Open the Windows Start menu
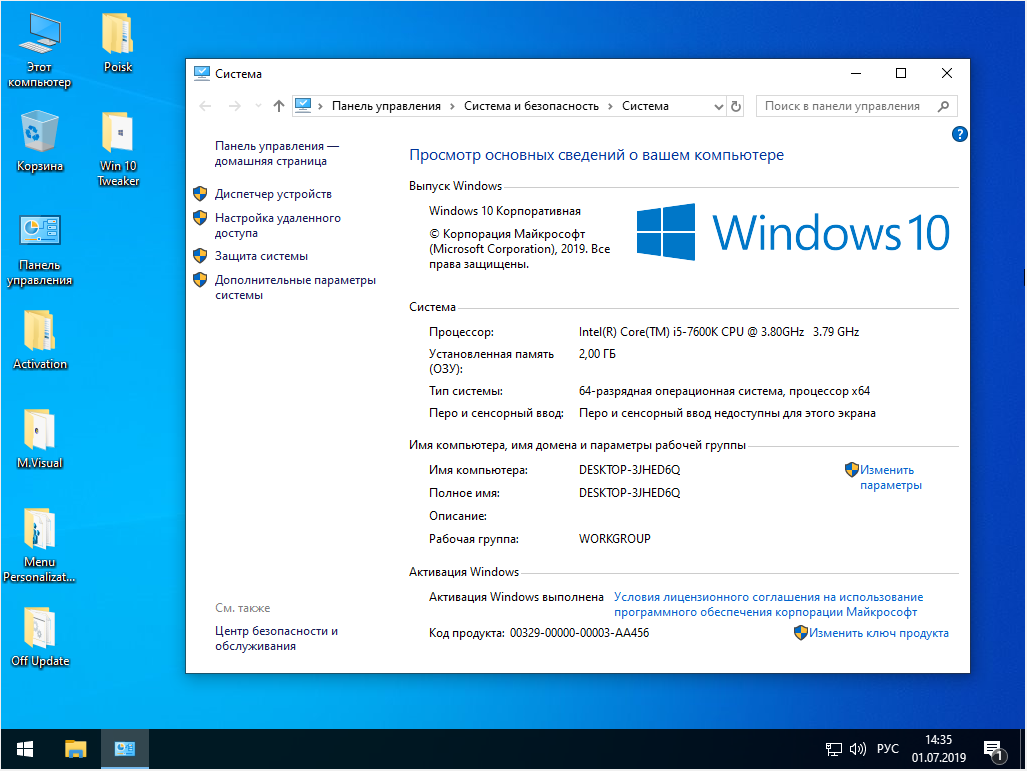Viewport: 1027px width, 771px height. click(x=25, y=749)
